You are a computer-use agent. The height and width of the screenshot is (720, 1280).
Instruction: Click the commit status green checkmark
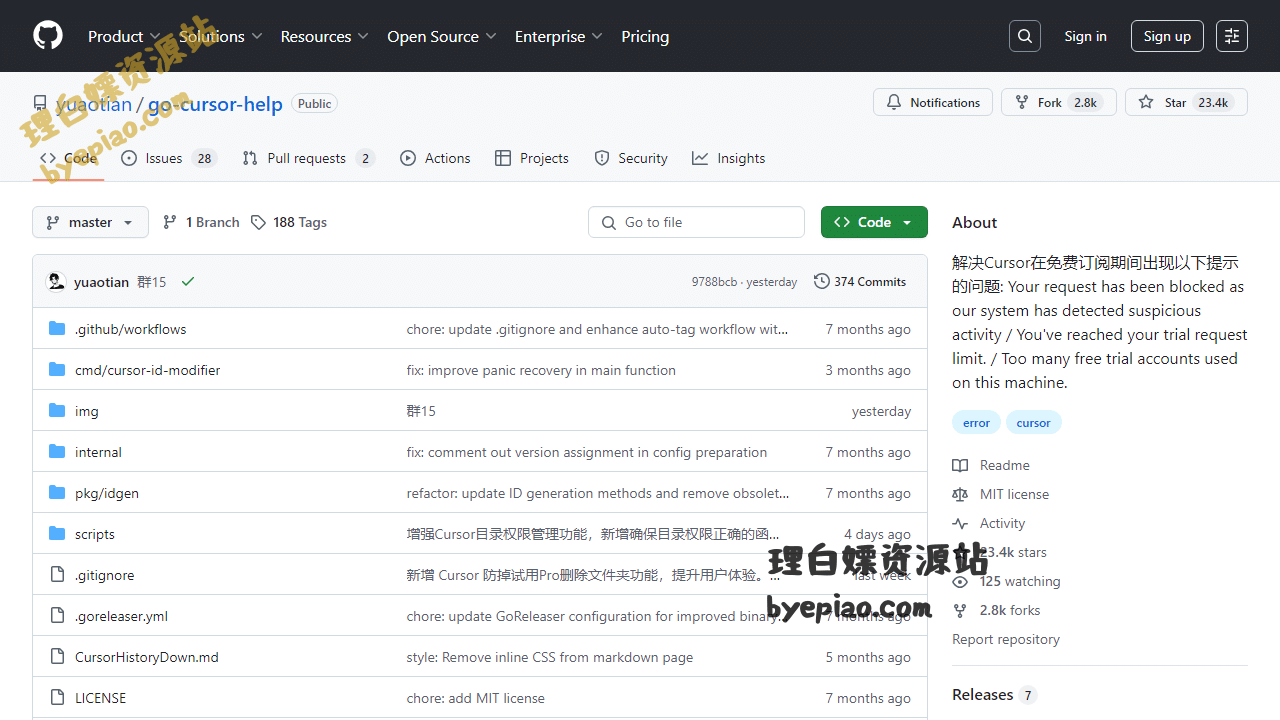[x=188, y=282]
